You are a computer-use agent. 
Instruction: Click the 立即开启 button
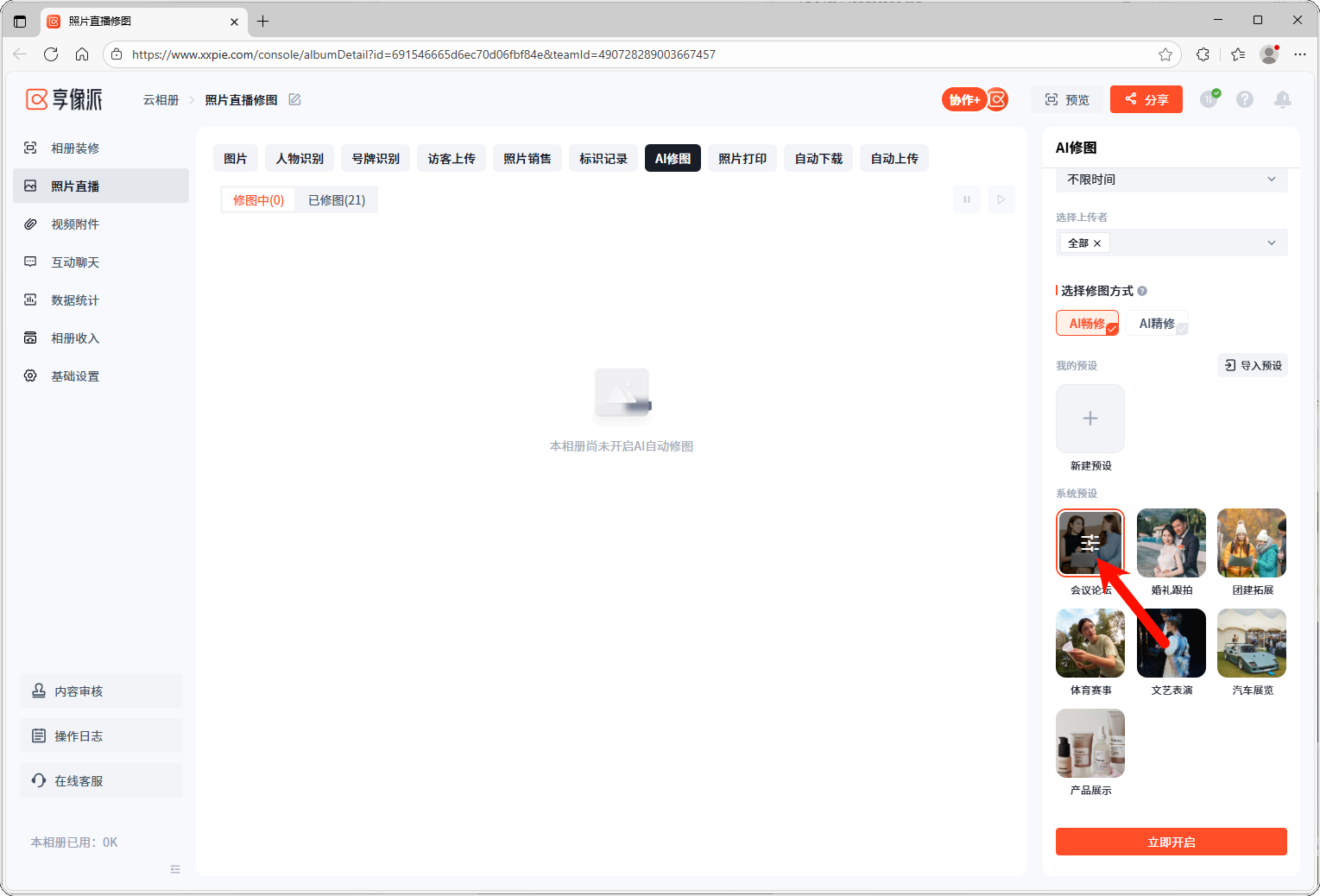(x=1171, y=842)
